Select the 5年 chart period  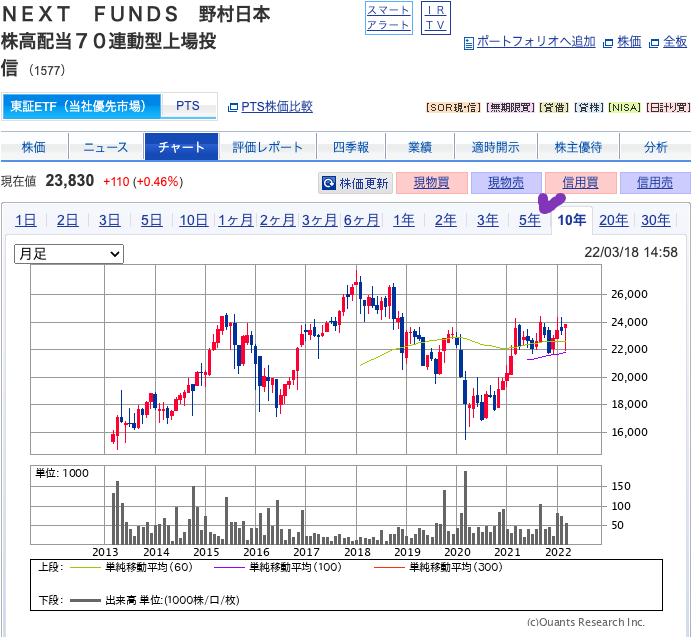530,220
